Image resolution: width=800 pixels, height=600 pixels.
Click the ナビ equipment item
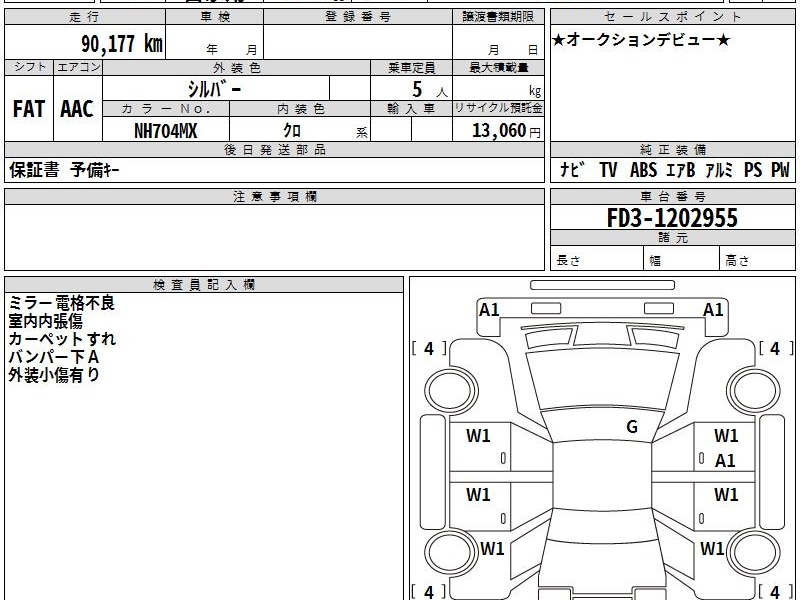571,170
